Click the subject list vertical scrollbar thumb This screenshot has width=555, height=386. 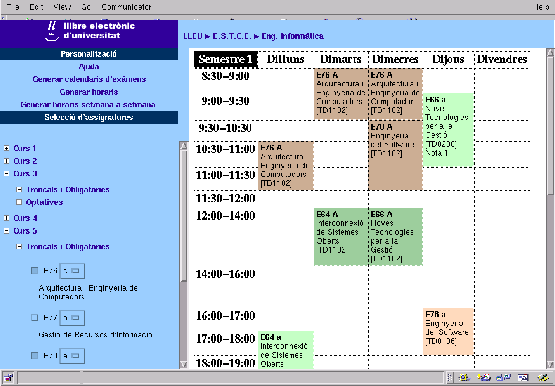click(183, 216)
